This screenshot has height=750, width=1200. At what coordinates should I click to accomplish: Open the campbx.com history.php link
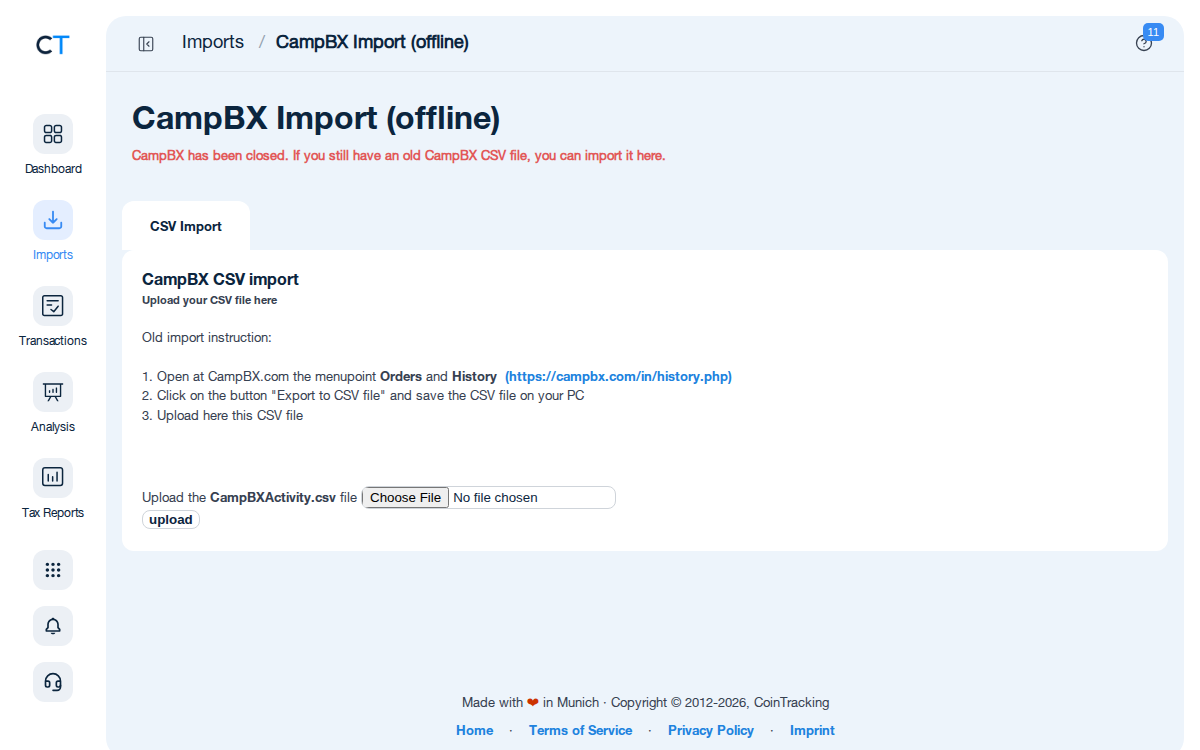pos(618,377)
